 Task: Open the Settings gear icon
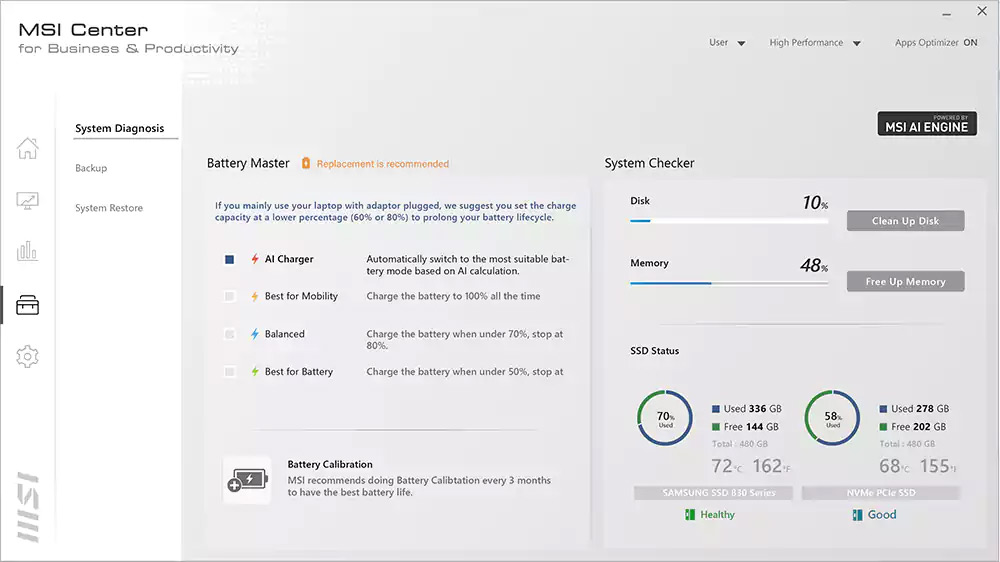[x=28, y=356]
